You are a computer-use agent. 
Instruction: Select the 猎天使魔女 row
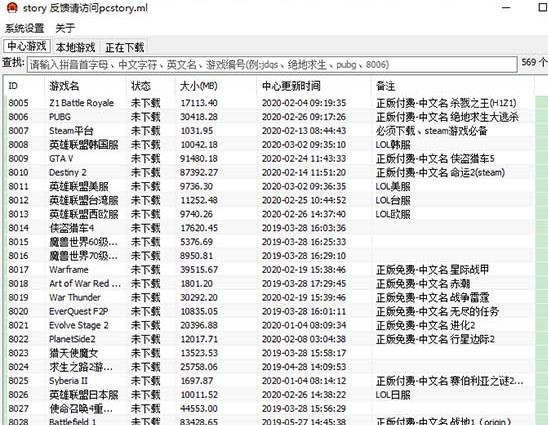click(269, 353)
